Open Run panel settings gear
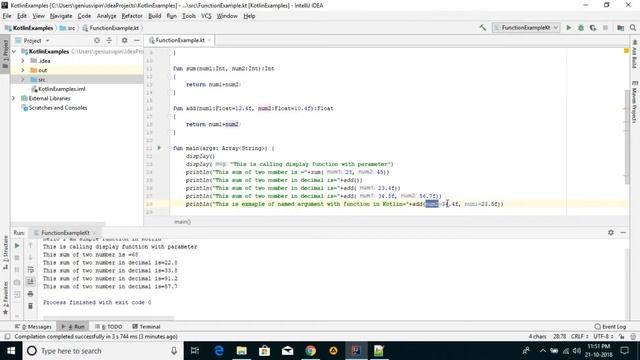640x360 pixels. (611, 232)
